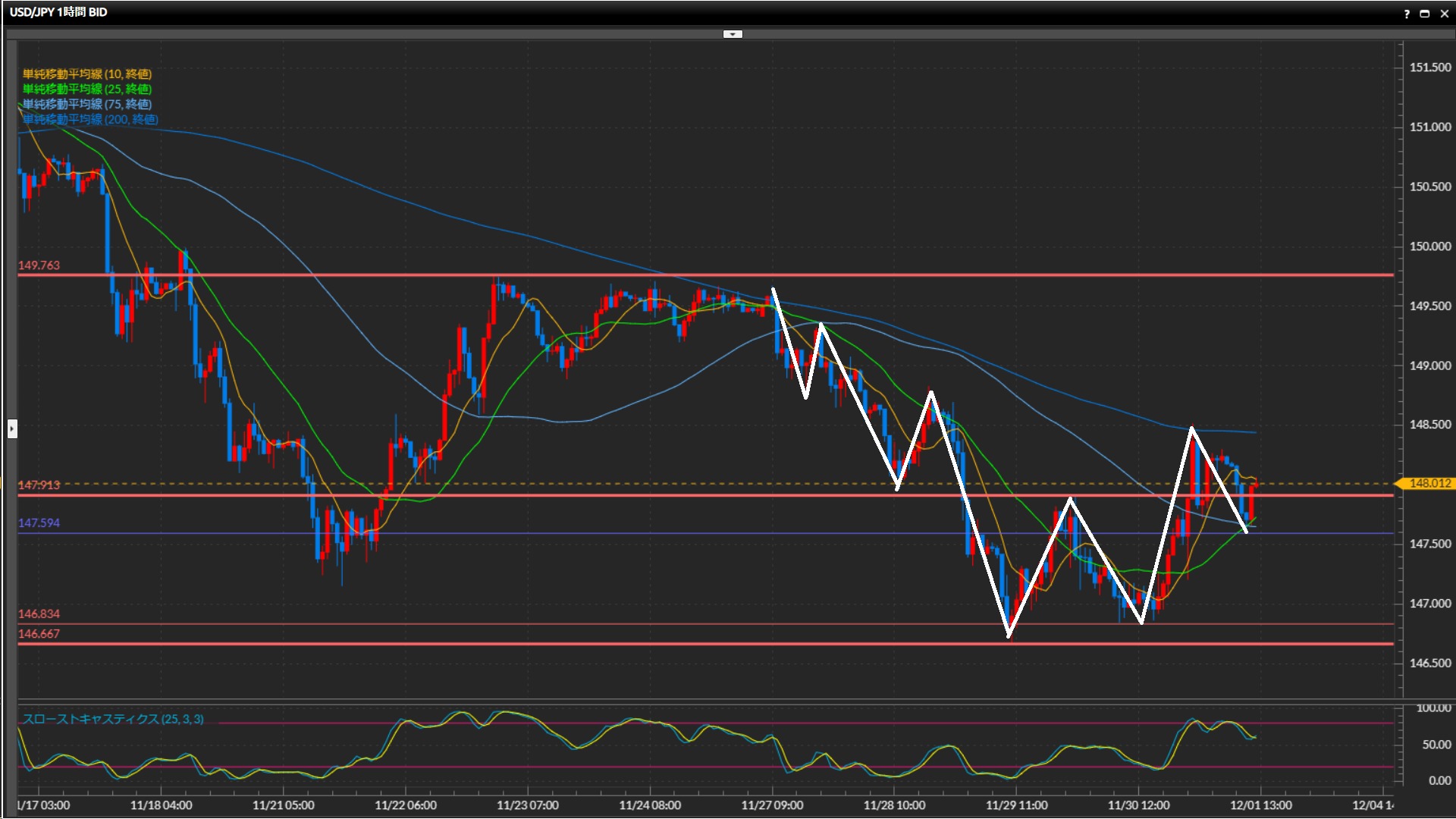Maximize the USD/JPY chart window

[1425, 14]
